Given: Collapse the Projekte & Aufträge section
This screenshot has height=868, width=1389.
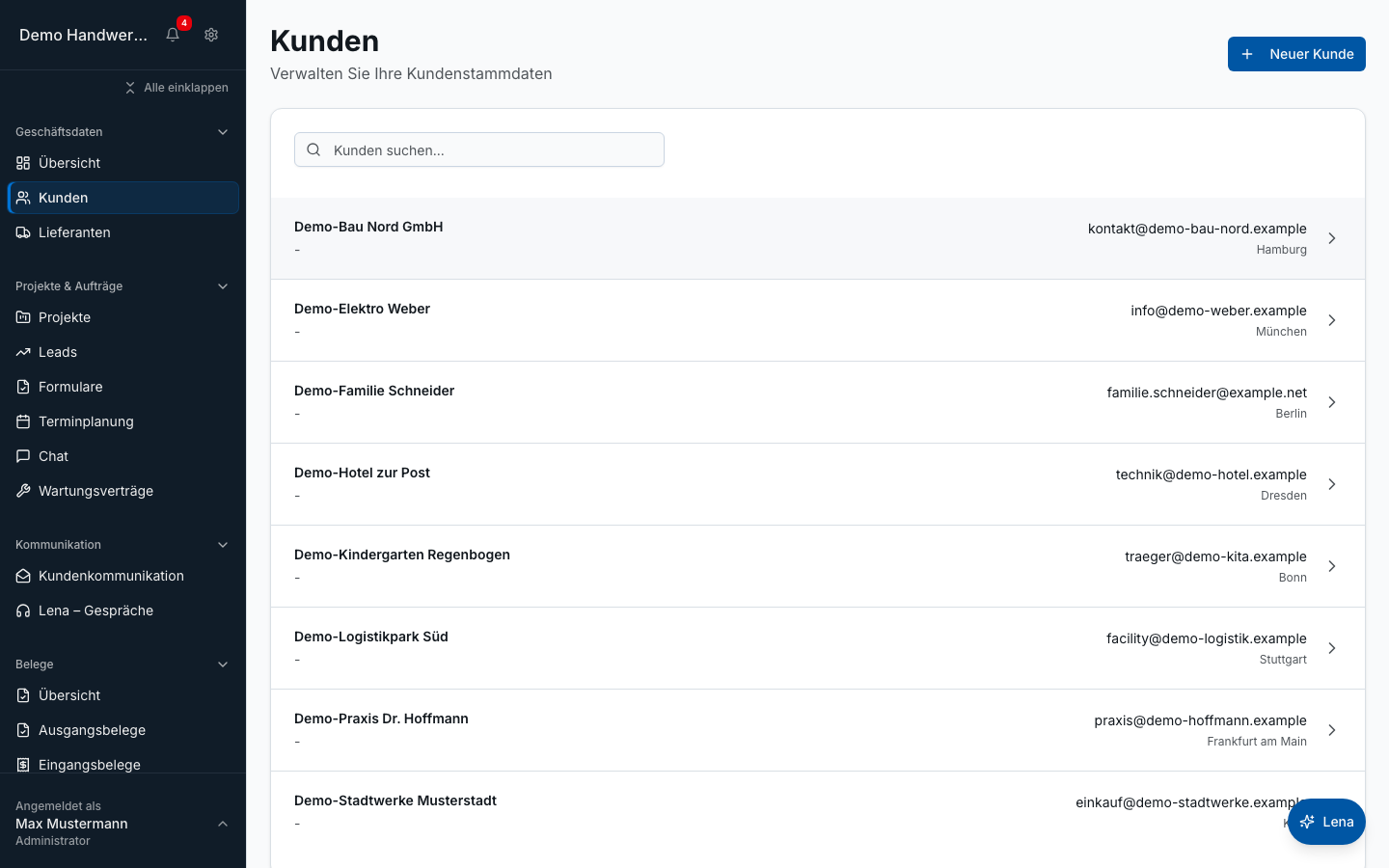Looking at the screenshot, I should click(223, 286).
